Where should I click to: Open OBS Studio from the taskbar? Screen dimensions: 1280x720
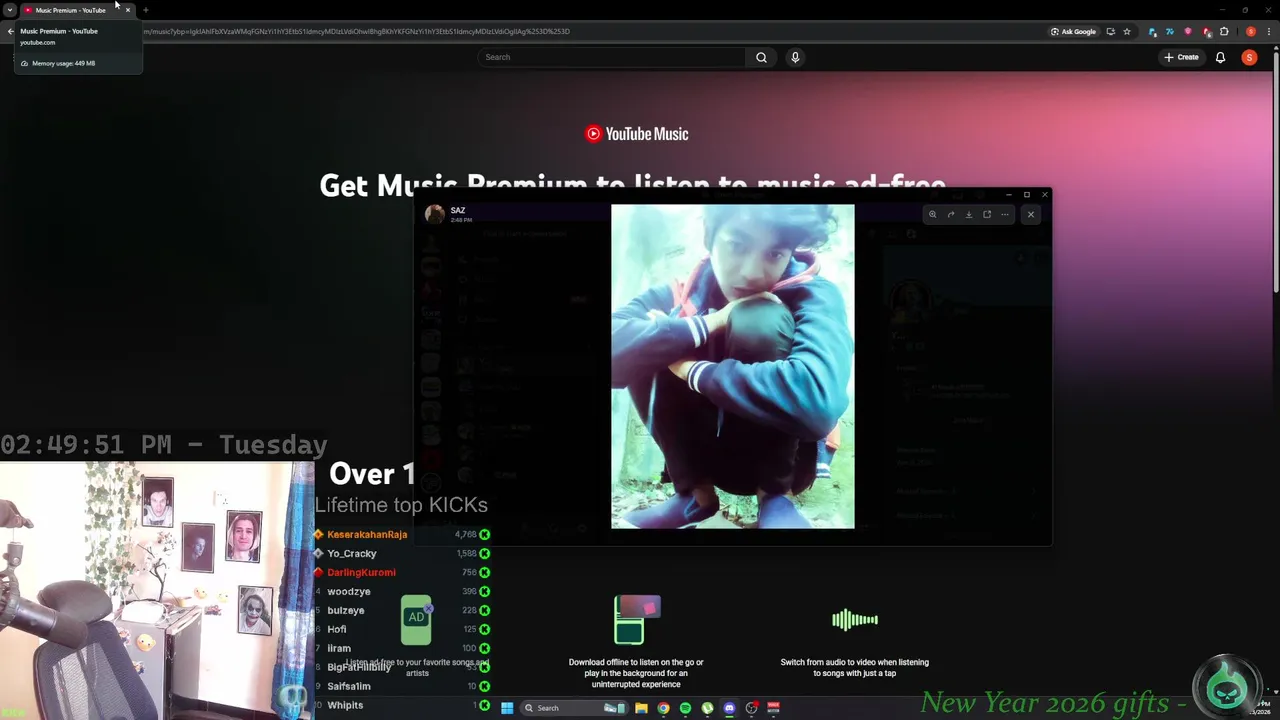point(752,708)
